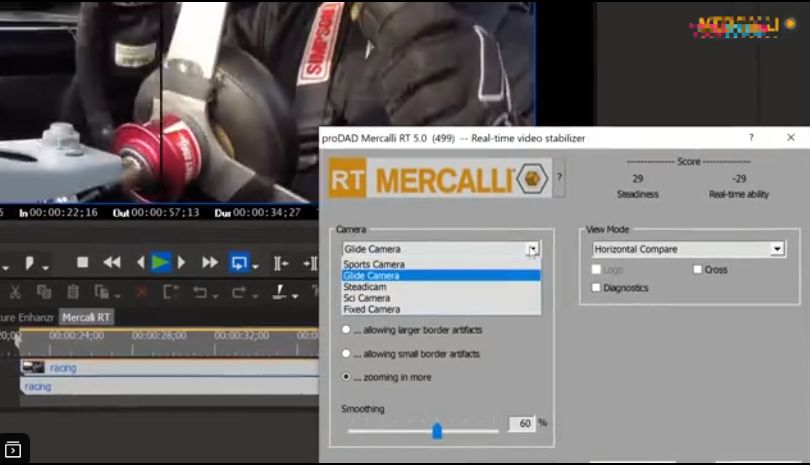
Task: Click the Redo icon
Action: click(239, 292)
